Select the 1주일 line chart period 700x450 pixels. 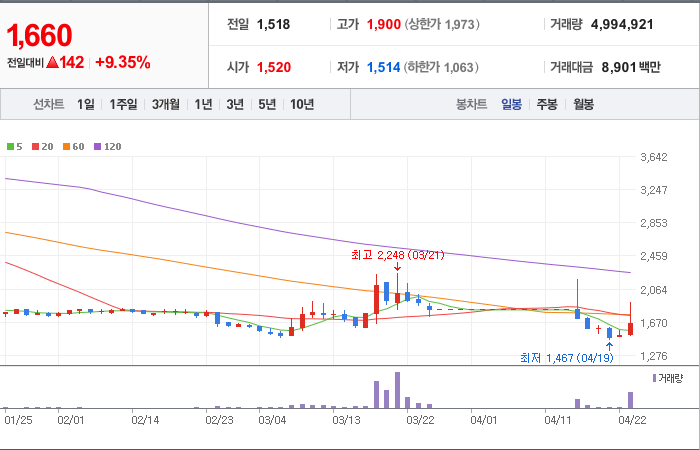(123, 104)
